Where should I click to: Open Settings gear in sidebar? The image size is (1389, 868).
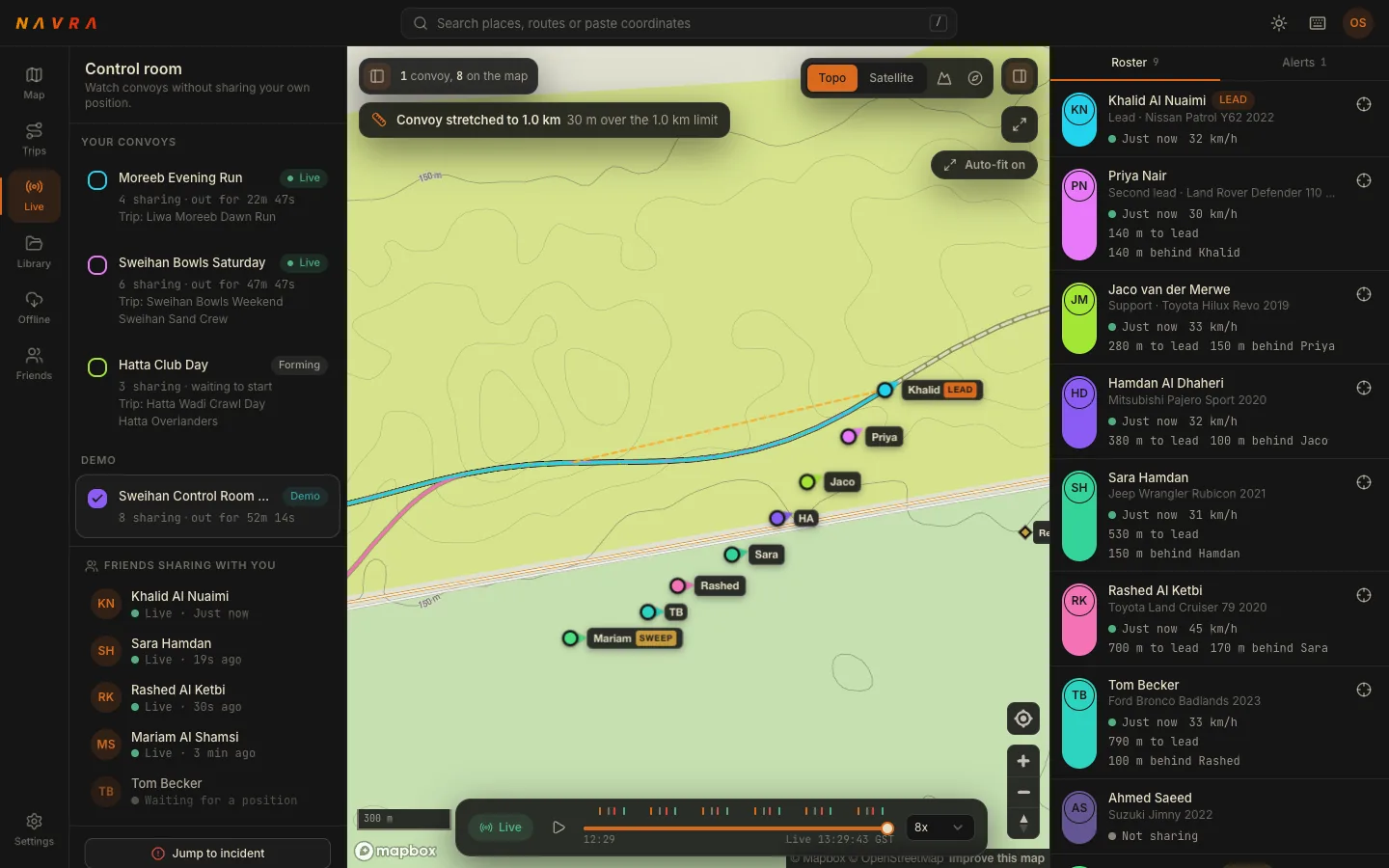(x=34, y=828)
